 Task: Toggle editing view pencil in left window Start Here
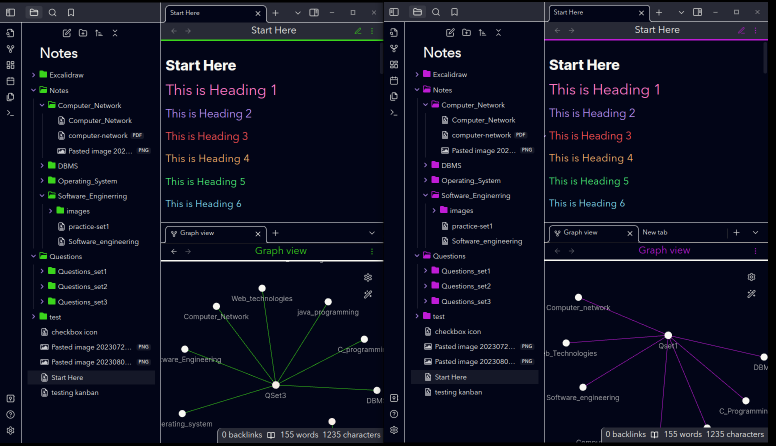coord(358,31)
